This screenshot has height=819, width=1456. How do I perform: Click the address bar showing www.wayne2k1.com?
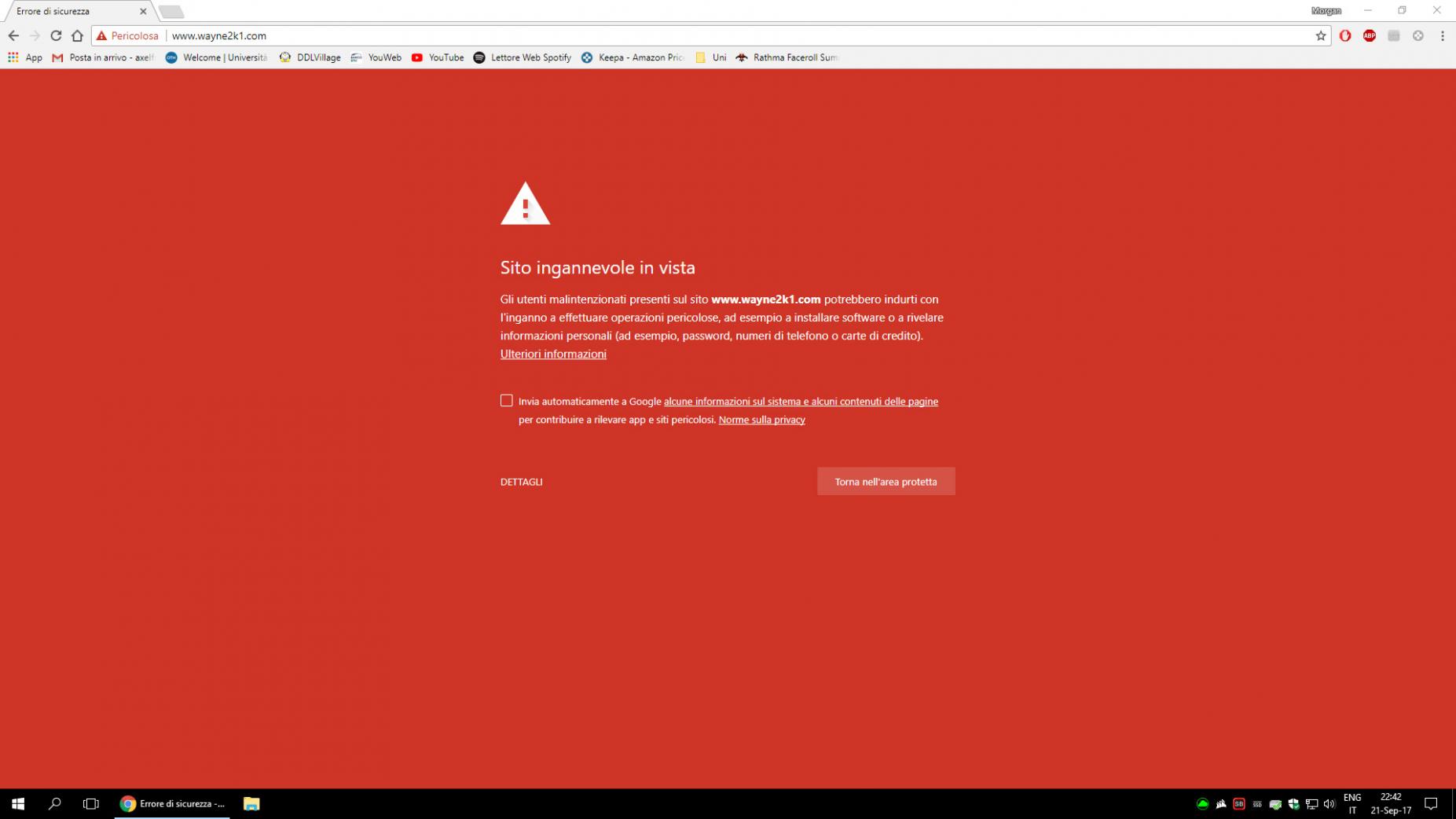coord(707,35)
